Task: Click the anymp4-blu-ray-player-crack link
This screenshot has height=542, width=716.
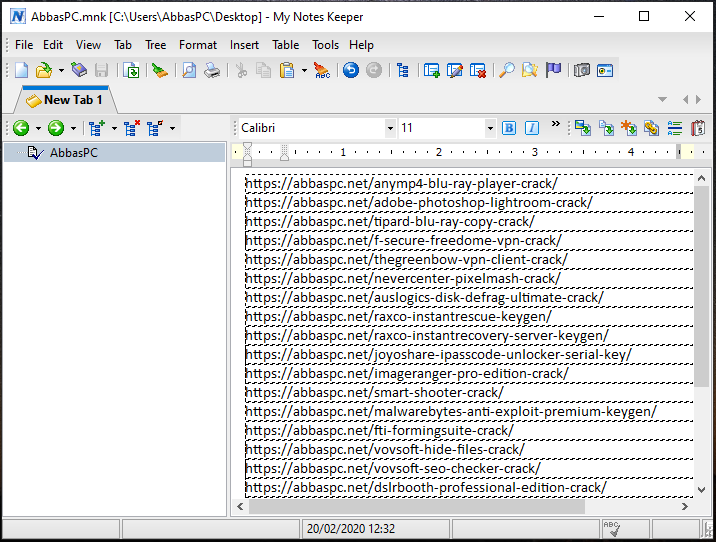Action: [401, 184]
